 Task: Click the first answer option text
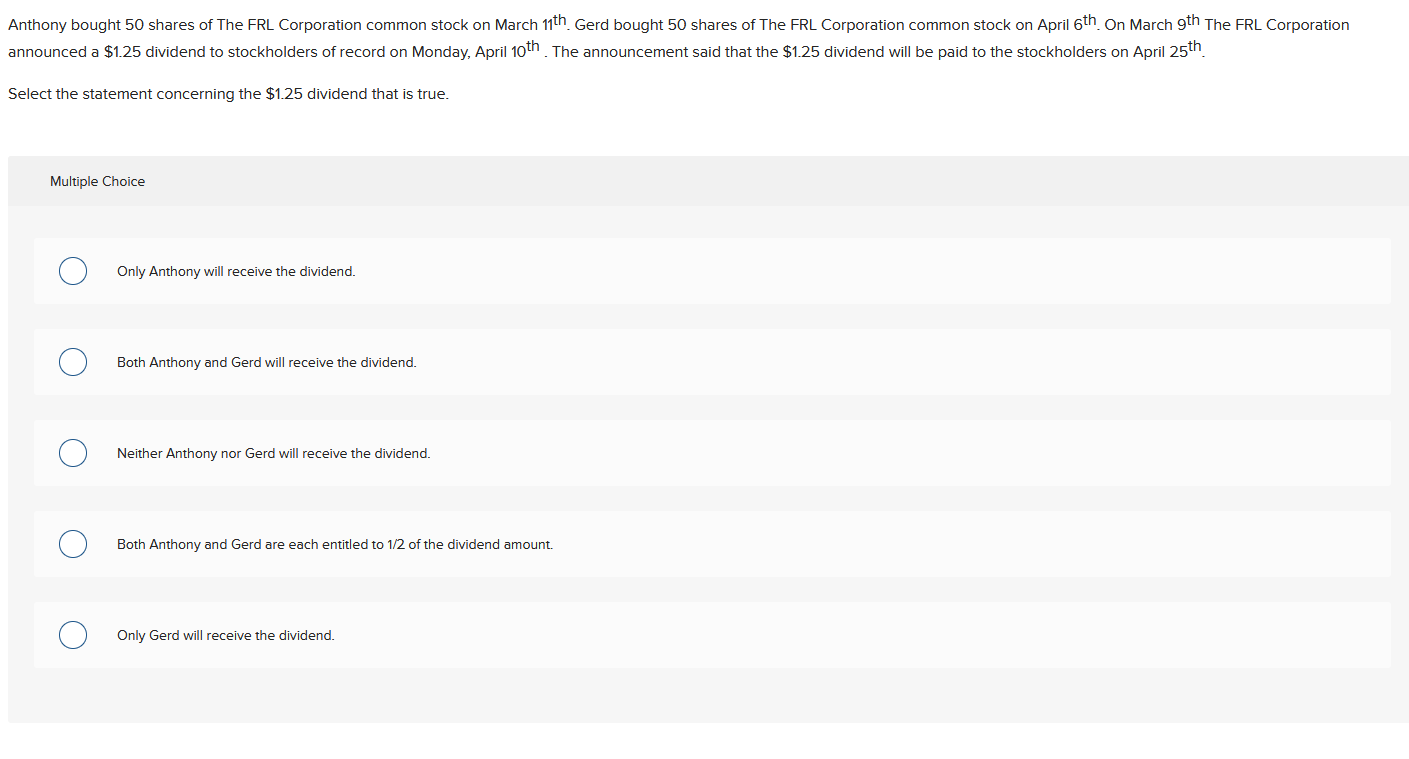235,271
